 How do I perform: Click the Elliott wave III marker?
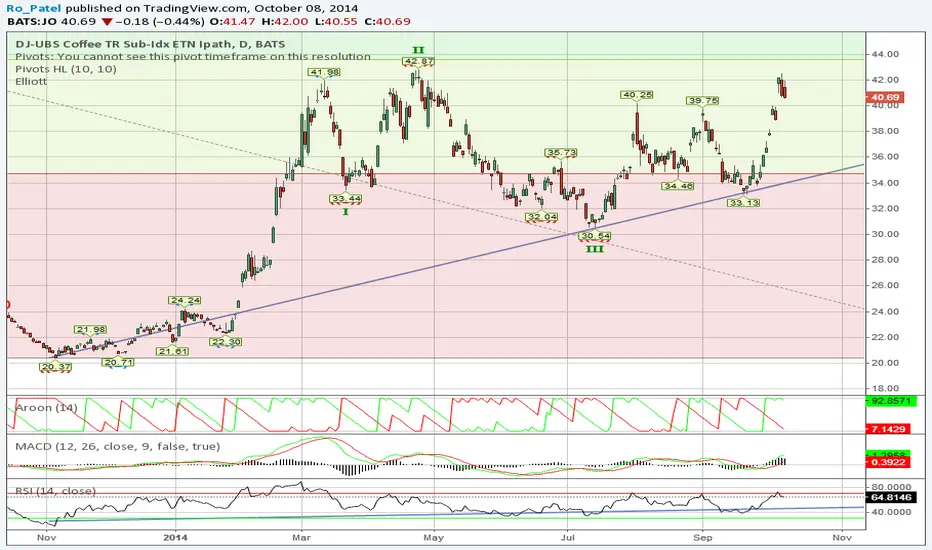pos(594,249)
